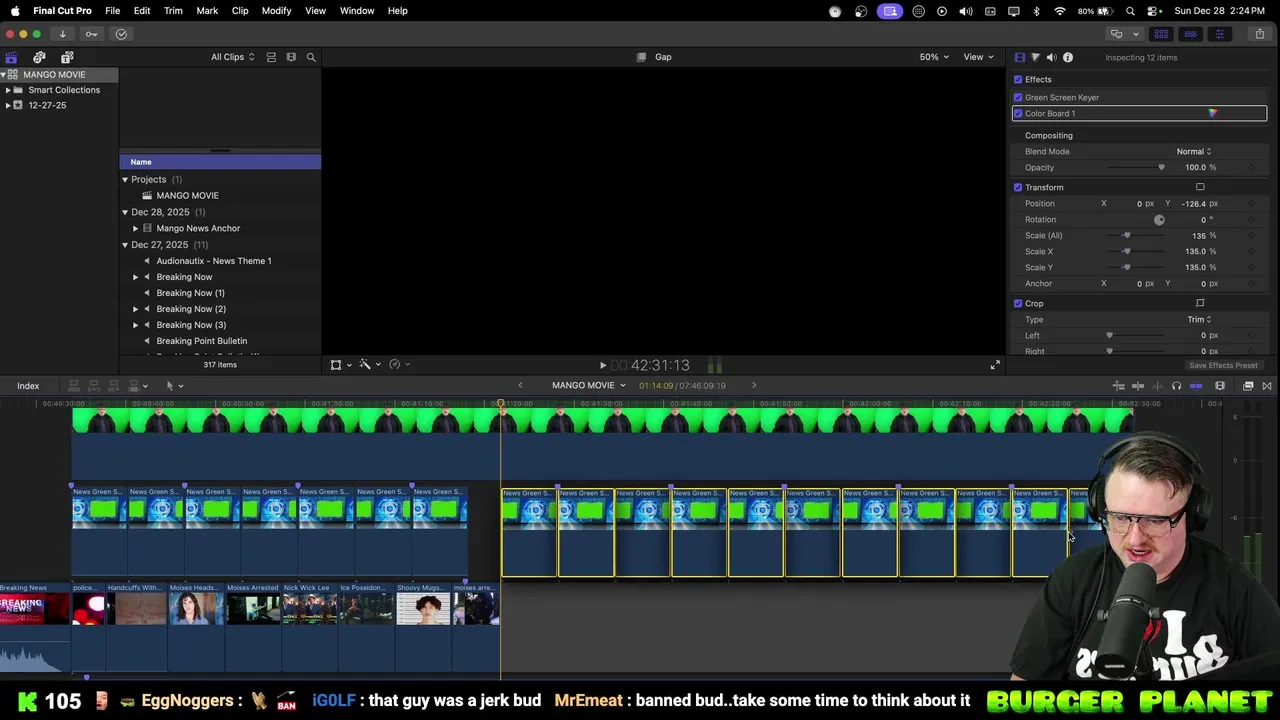Open Photos and Audio sidebar icon
Viewport: 1280px width, 720px height.
[39, 57]
